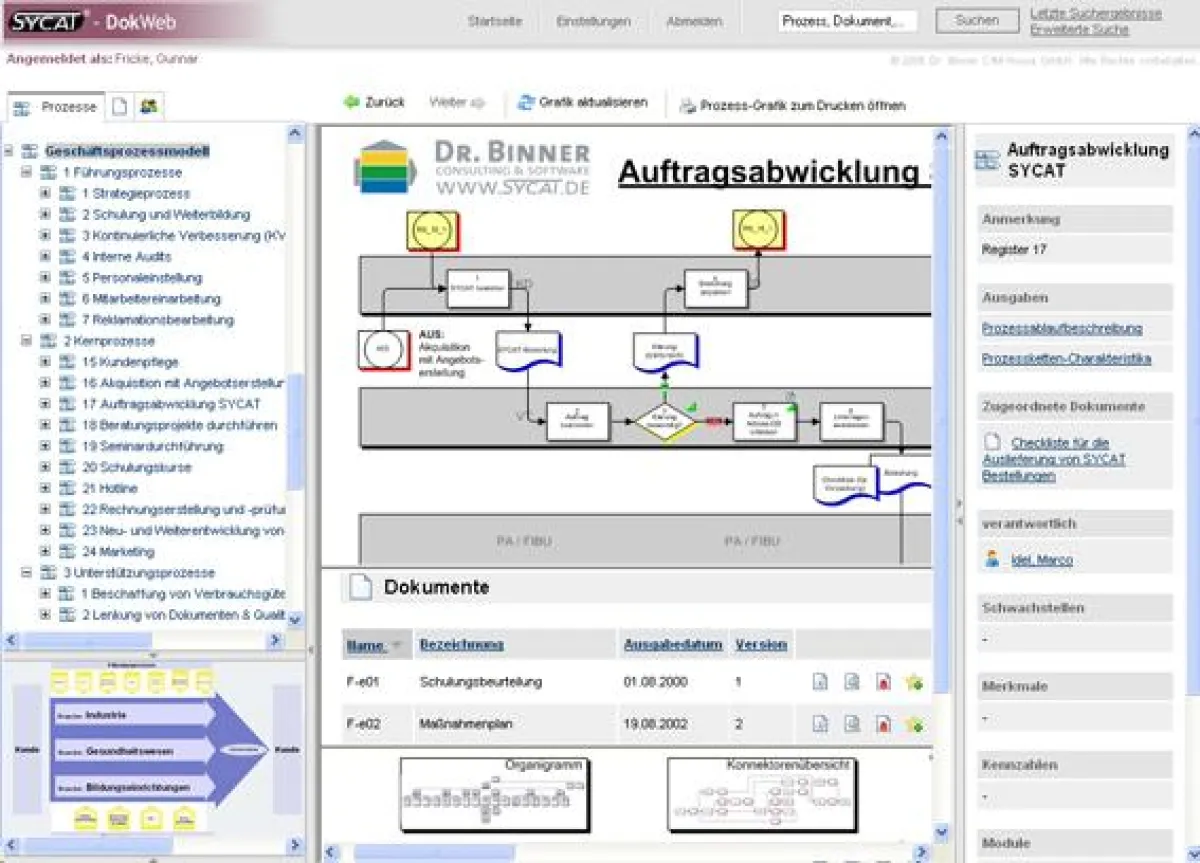Open the documents tab icon beside Prozesse
The width and height of the screenshot is (1200, 863).
(x=119, y=106)
